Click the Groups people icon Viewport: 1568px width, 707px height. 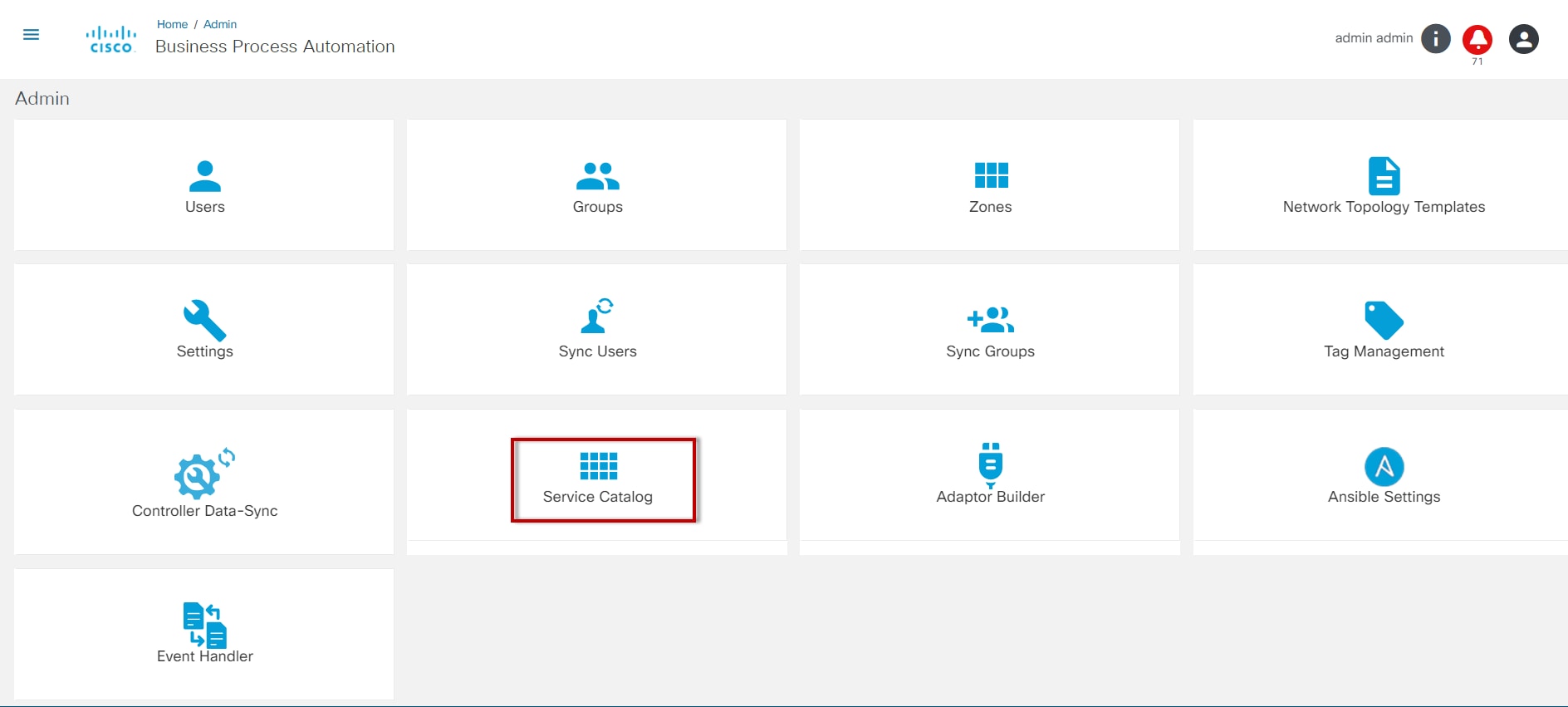(x=598, y=176)
